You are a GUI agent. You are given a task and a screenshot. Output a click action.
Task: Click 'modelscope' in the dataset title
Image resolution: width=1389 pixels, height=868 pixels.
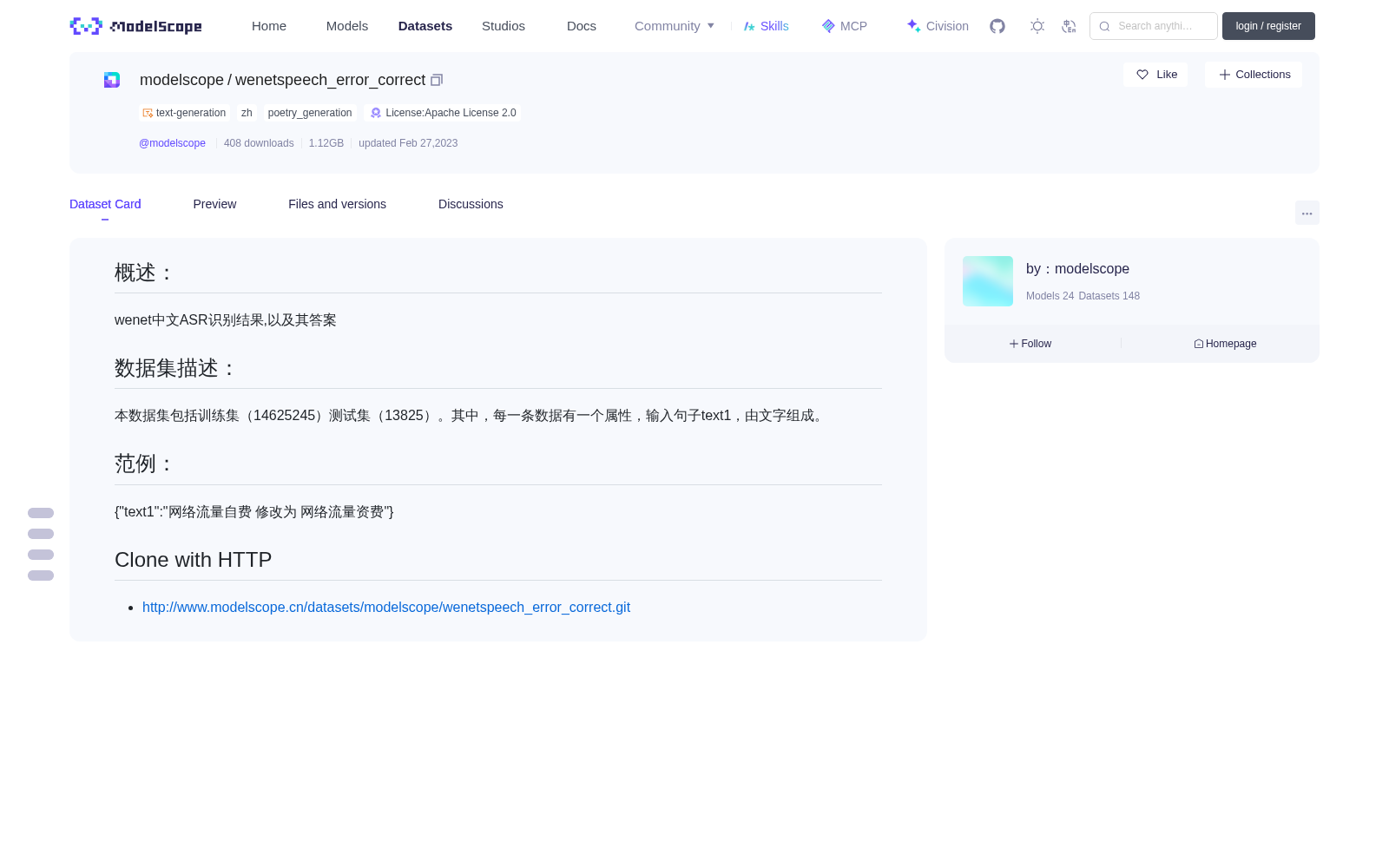[x=181, y=80]
